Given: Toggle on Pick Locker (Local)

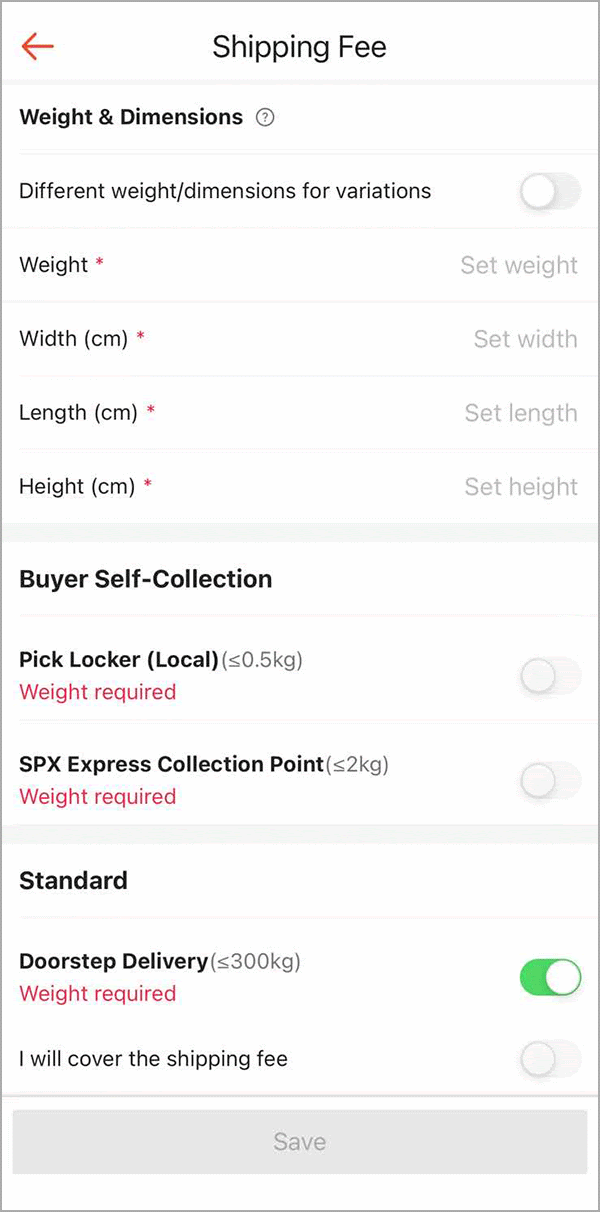Looking at the screenshot, I should coord(549,676).
